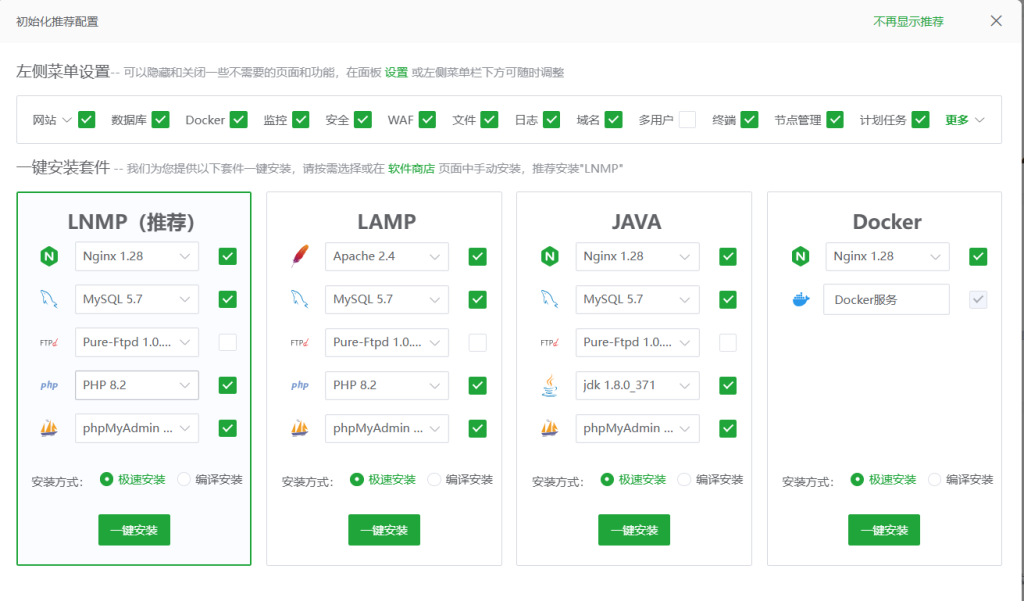Uncheck the WAF menu checkbox
Viewport: 1024px width, 601px height.
tap(427, 120)
